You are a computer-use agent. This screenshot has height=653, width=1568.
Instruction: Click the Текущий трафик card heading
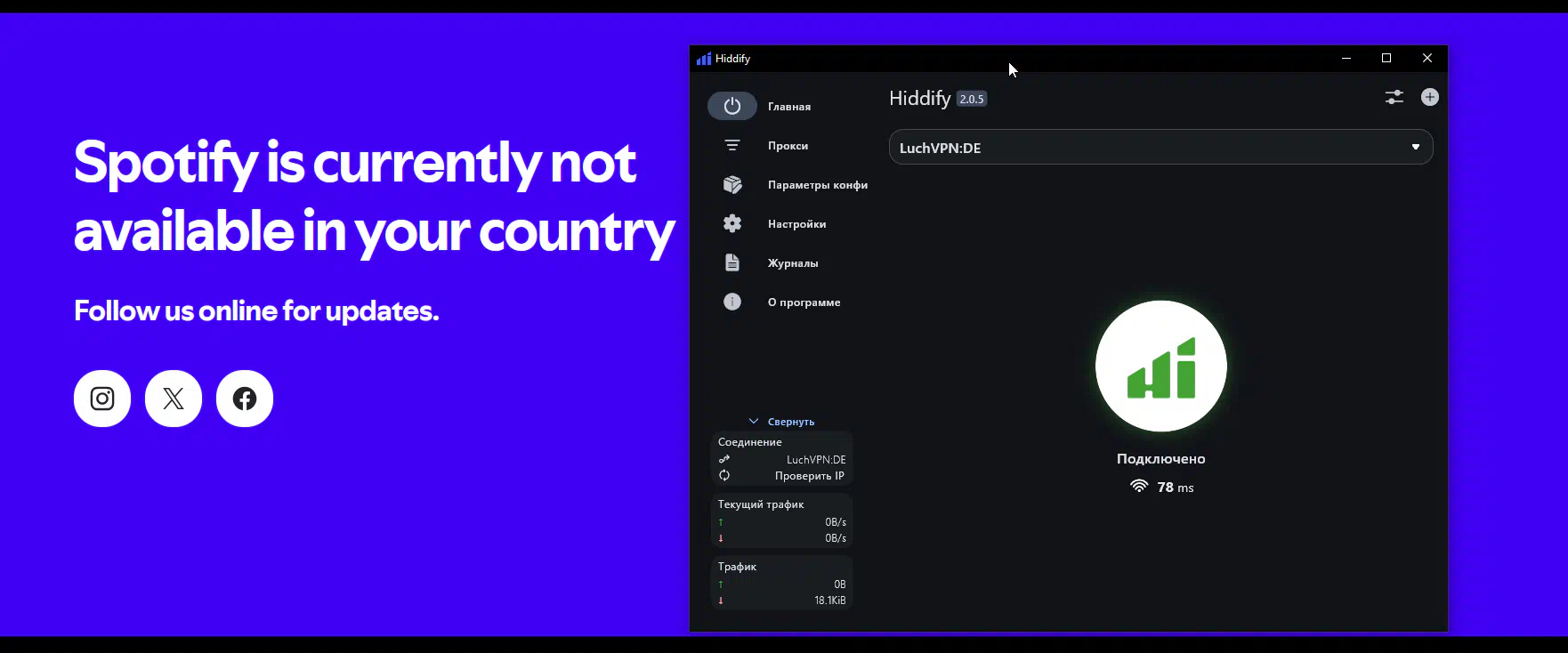click(x=761, y=504)
